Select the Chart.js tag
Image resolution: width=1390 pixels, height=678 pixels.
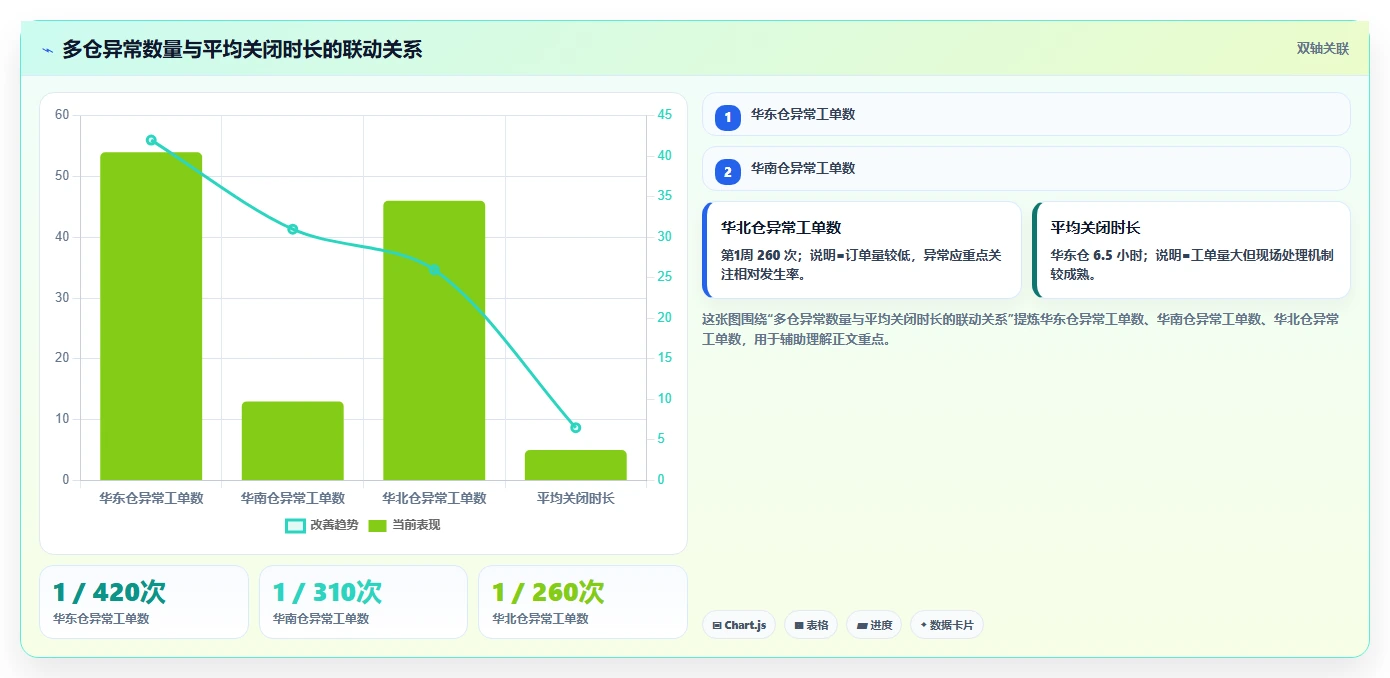point(739,625)
